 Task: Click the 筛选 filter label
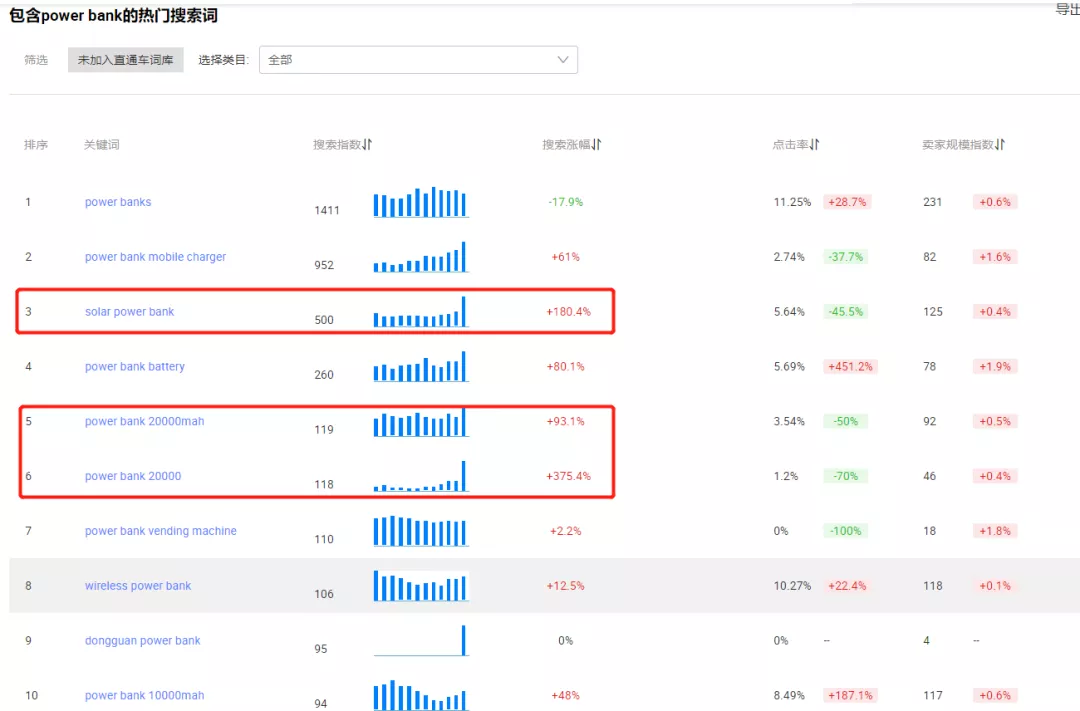click(x=36, y=59)
